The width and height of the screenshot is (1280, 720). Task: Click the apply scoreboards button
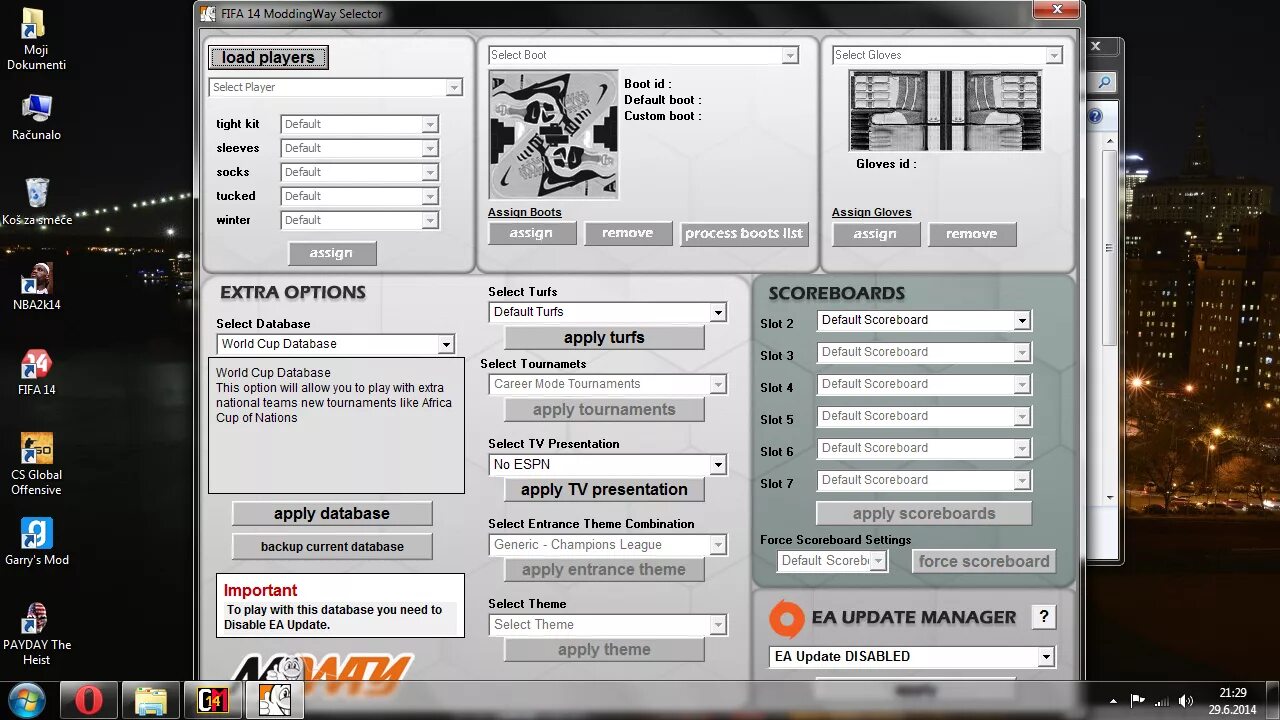pyautogui.click(x=924, y=513)
